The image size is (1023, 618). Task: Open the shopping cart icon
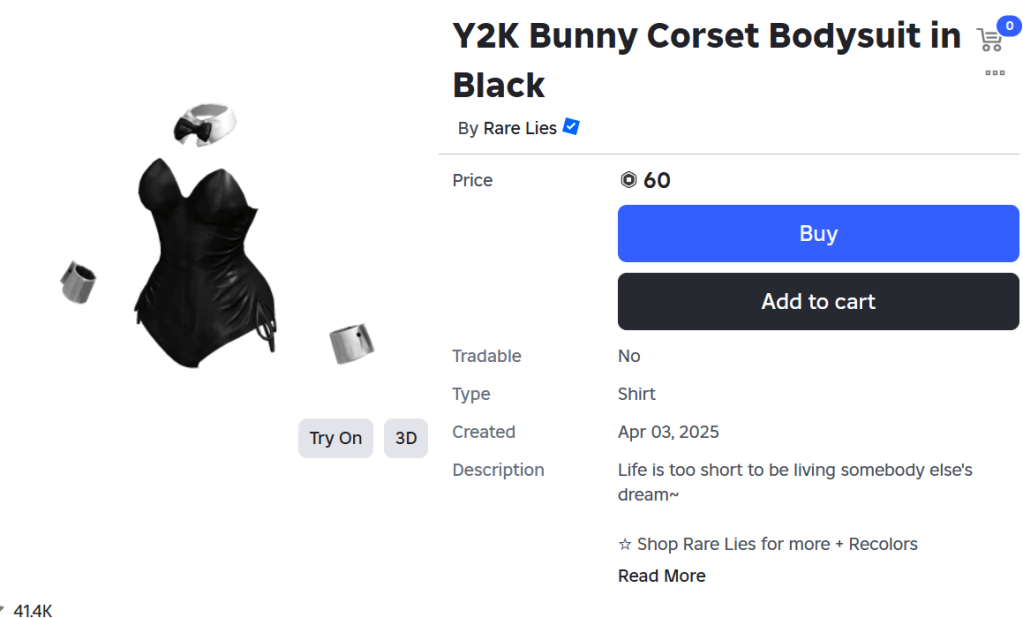[x=989, y=40]
